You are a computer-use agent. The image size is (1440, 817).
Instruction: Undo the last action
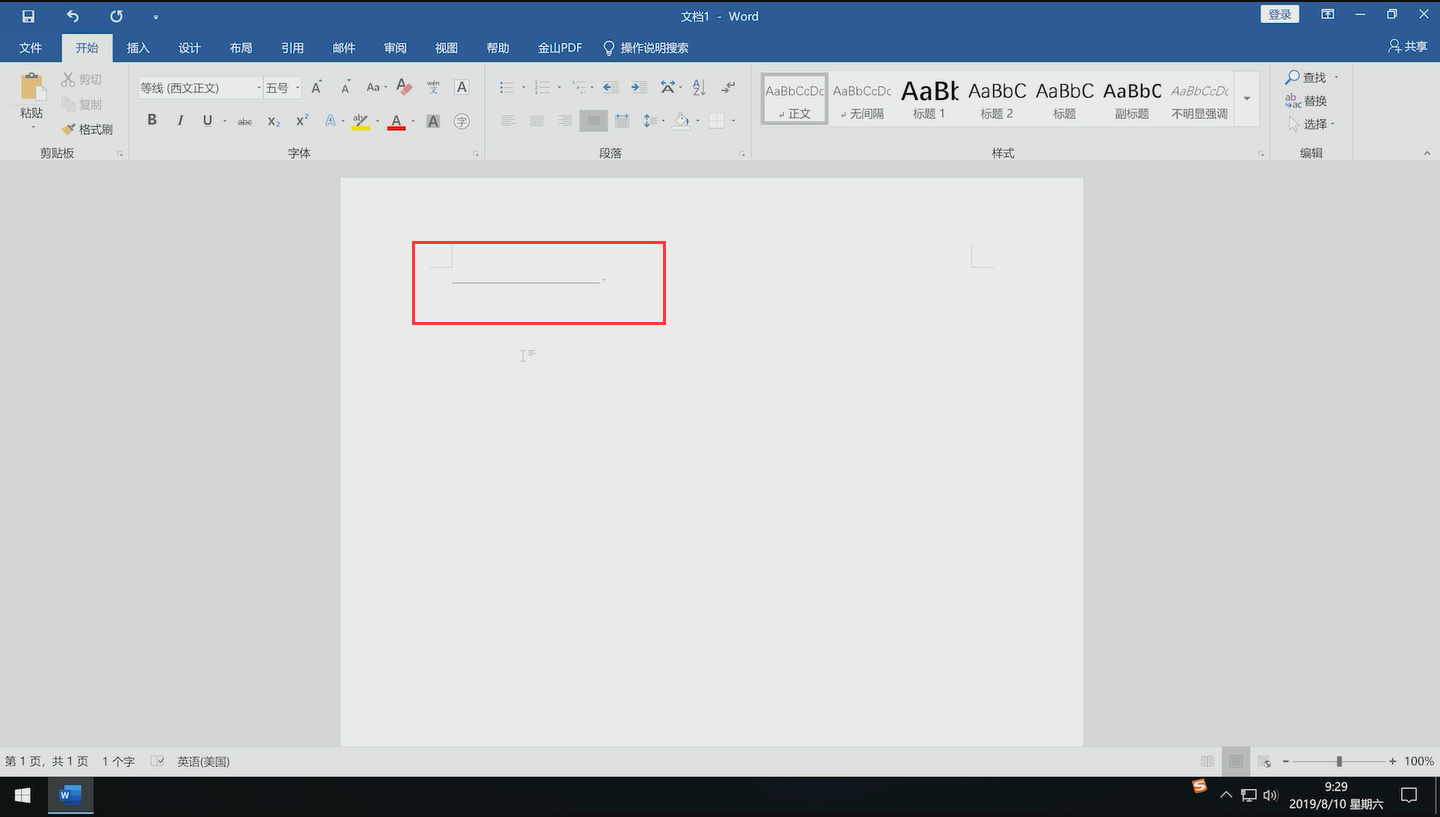tap(72, 16)
